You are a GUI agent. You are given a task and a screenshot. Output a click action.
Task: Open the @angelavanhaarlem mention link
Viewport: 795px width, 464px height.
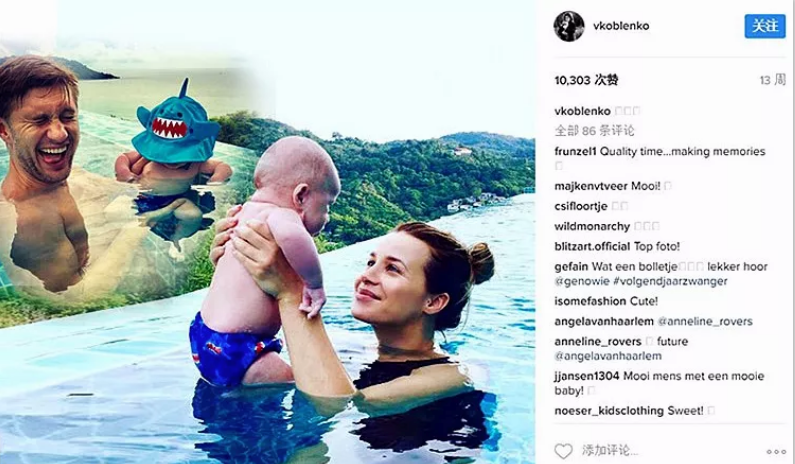tap(608, 356)
